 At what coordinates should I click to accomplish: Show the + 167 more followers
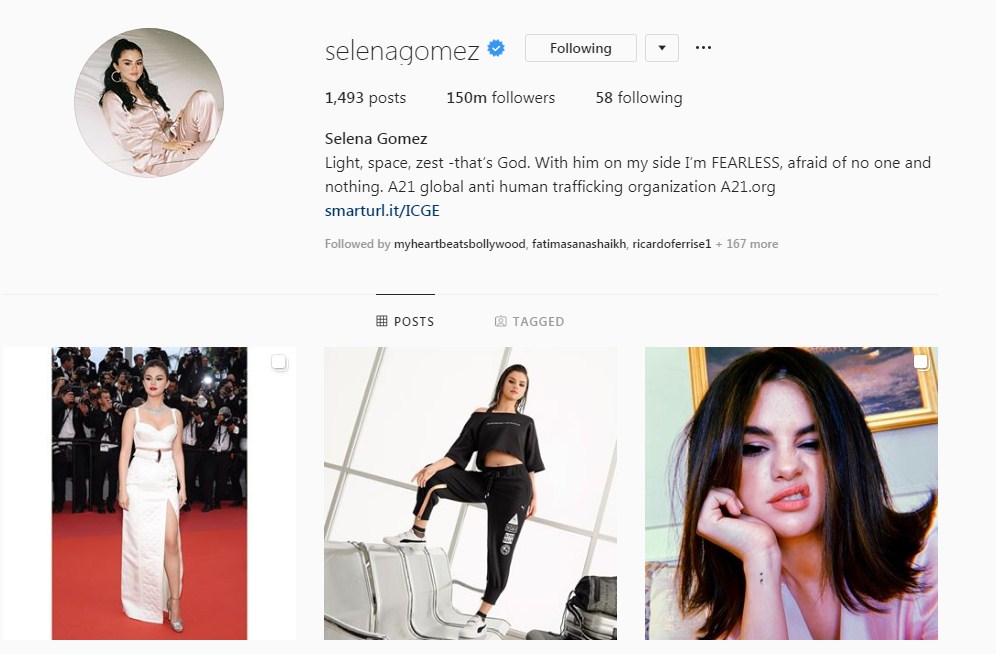(x=746, y=244)
